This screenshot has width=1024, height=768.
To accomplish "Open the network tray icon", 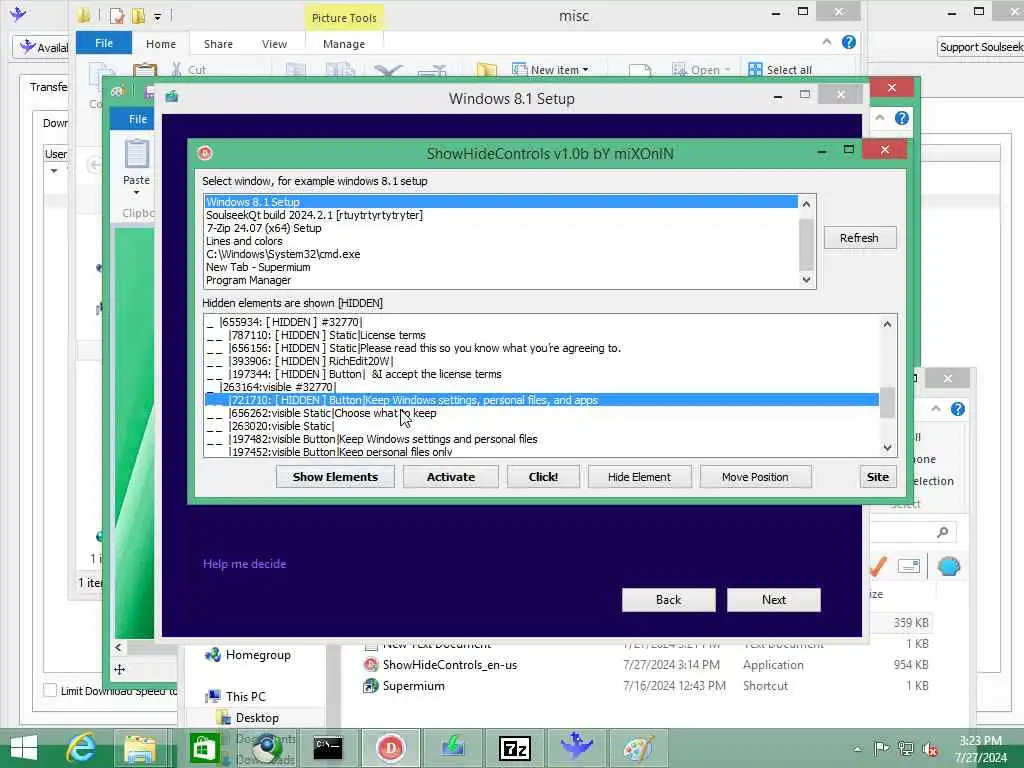I will coord(906,748).
